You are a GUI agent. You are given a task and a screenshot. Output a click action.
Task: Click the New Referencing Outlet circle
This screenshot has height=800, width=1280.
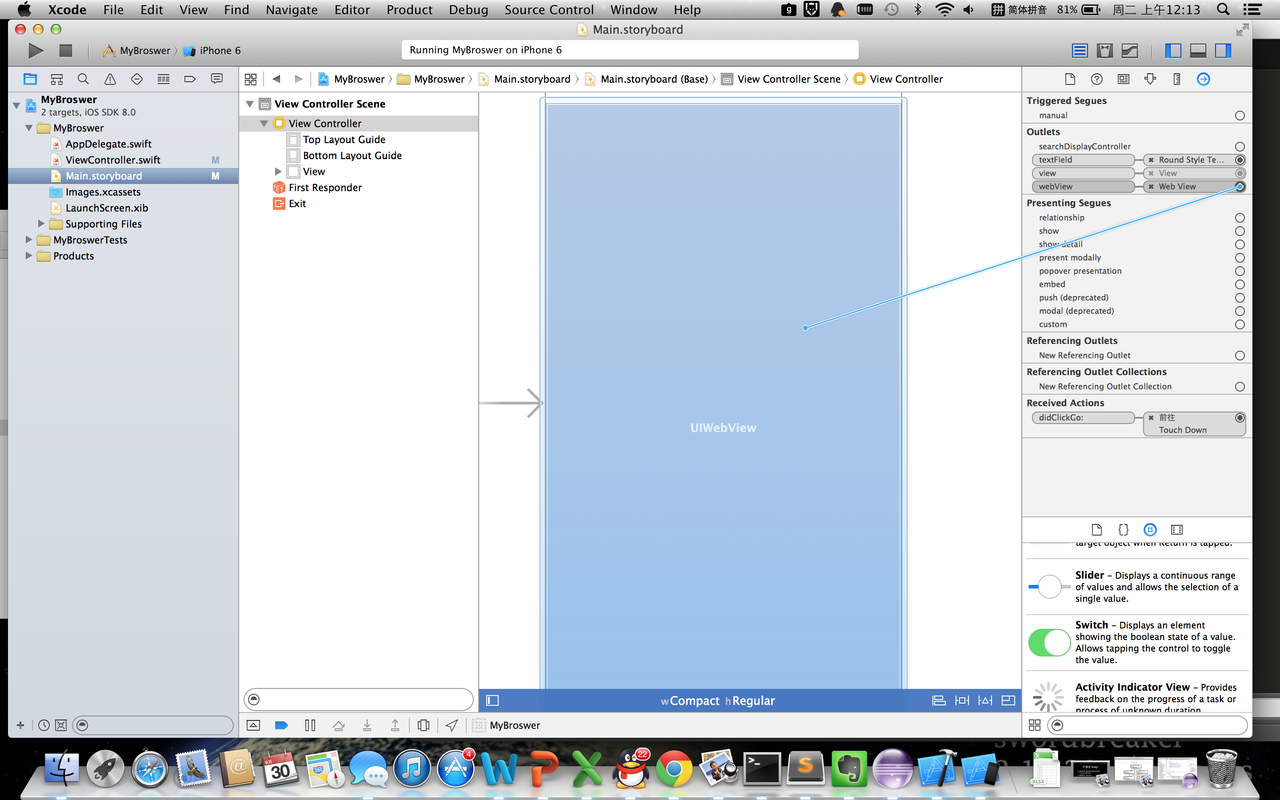1240,356
